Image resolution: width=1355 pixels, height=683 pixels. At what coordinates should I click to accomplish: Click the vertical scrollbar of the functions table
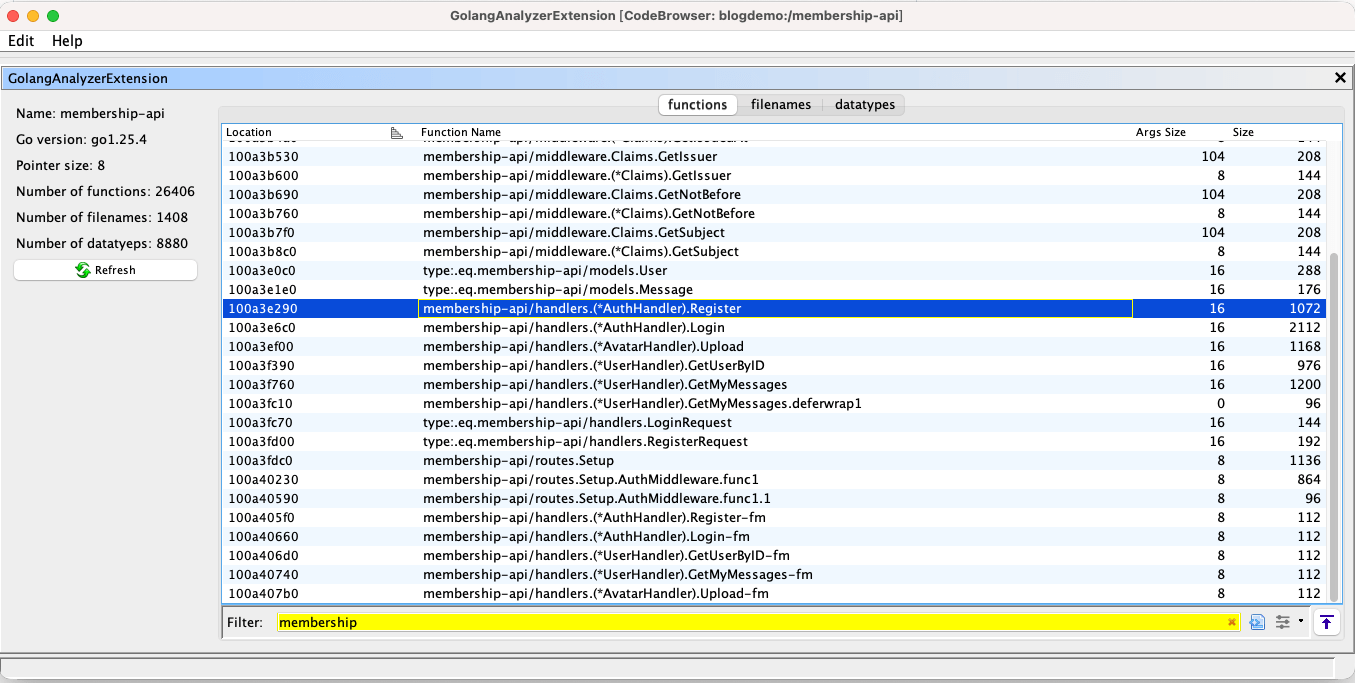[x=1333, y=420]
